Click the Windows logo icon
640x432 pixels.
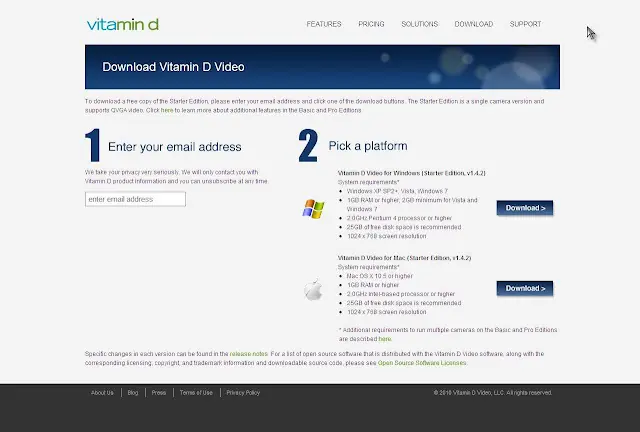click(x=313, y=209)
